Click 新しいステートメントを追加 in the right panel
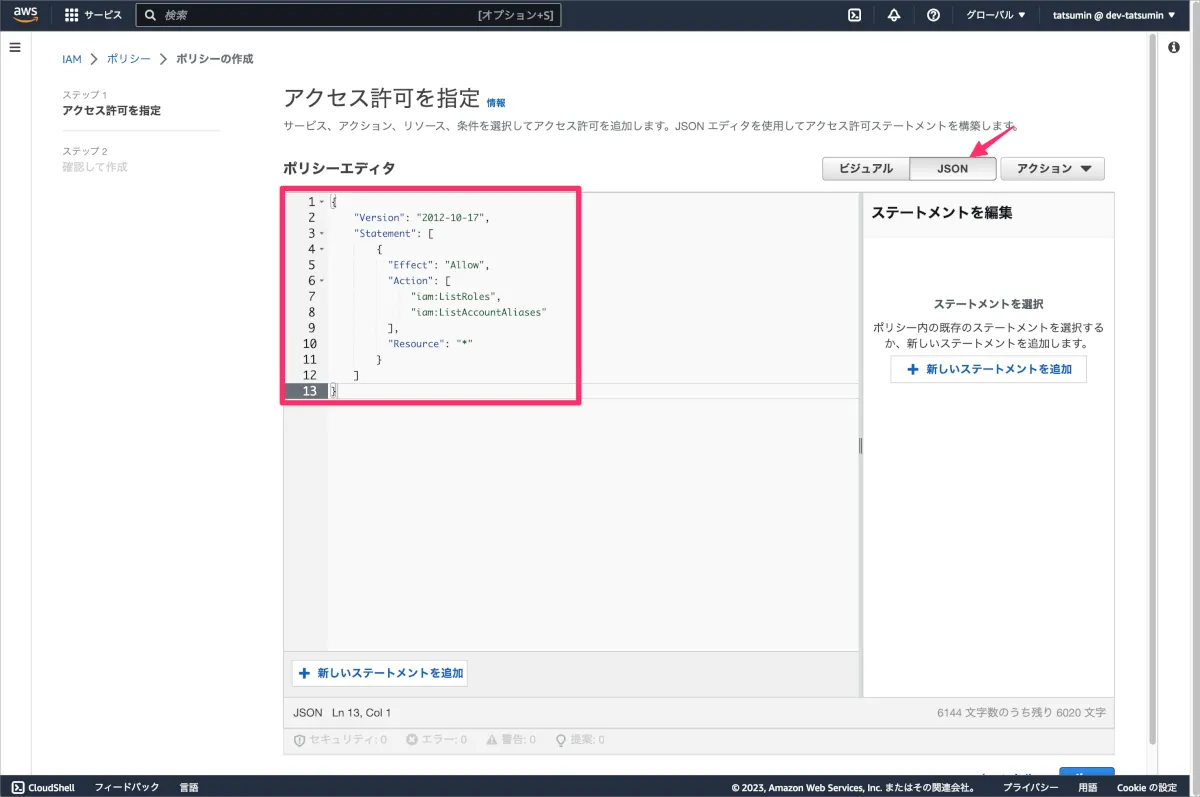 tap(988, 369)
